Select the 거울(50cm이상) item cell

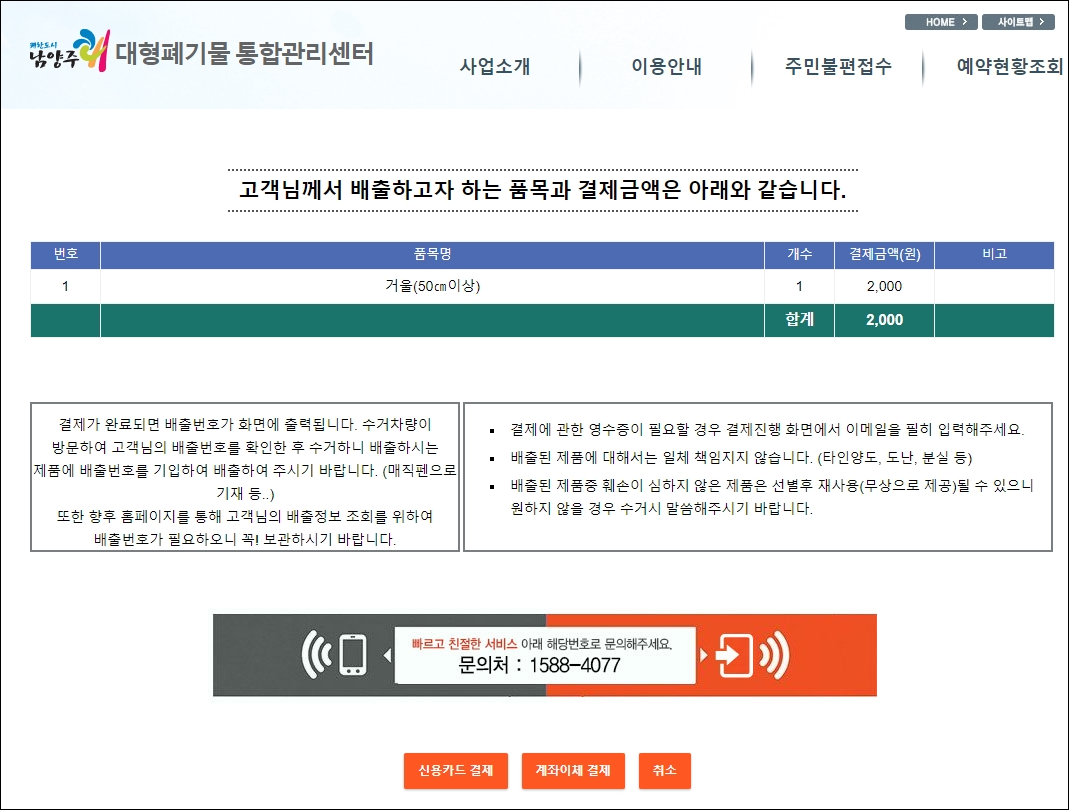432,286
